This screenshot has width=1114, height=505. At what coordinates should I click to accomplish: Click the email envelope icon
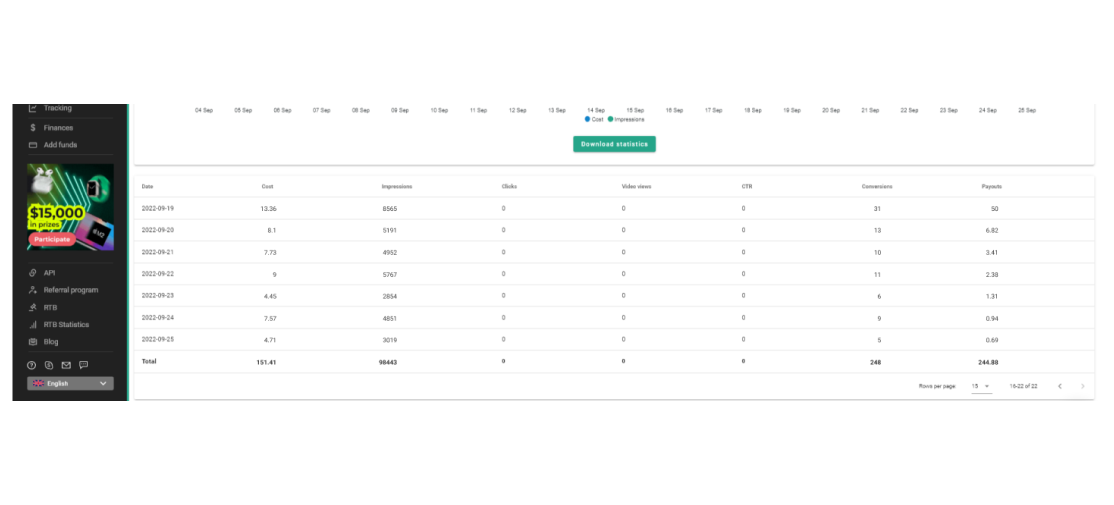(66, 365)
